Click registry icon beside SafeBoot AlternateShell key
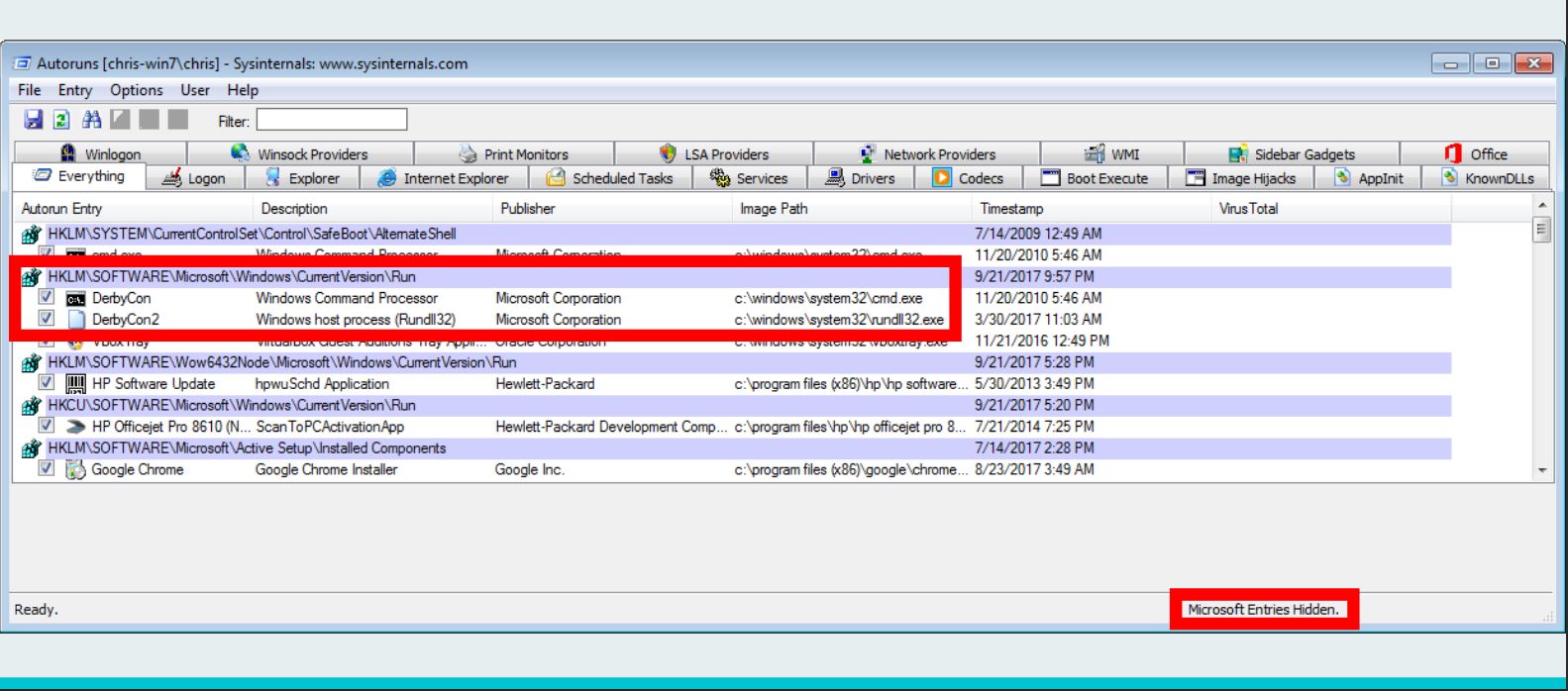1568x691 pixels. pyautogui.click(x=31, y=235)
